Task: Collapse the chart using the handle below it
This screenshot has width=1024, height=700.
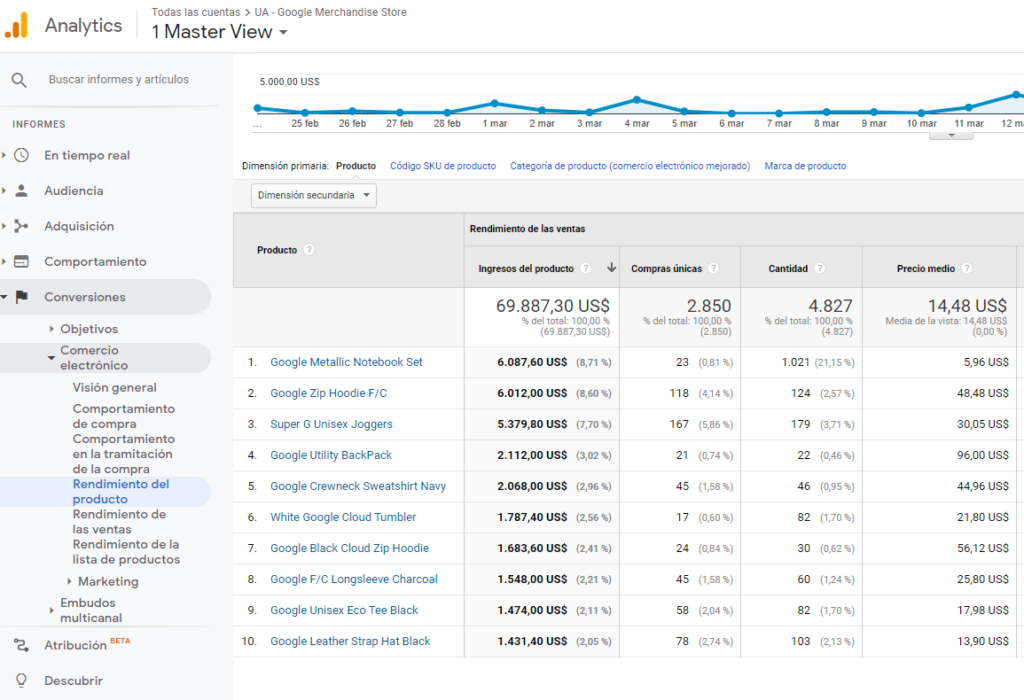Action: pyautogui.click(x=952, y=135)
